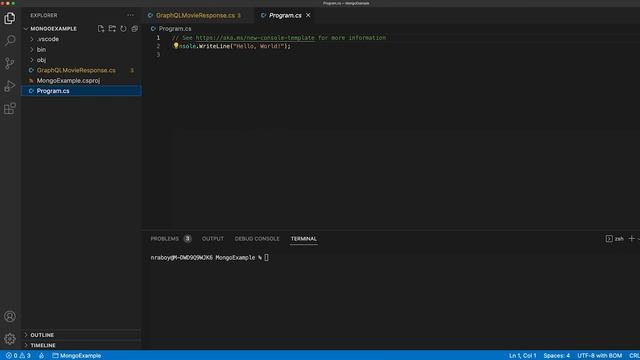Image resolution: width=640 pixels, height=360 pixels.
Task: Open the DEBUG CONSOLE panel tab
Action: pyautogui.click(x=257, y=238)
